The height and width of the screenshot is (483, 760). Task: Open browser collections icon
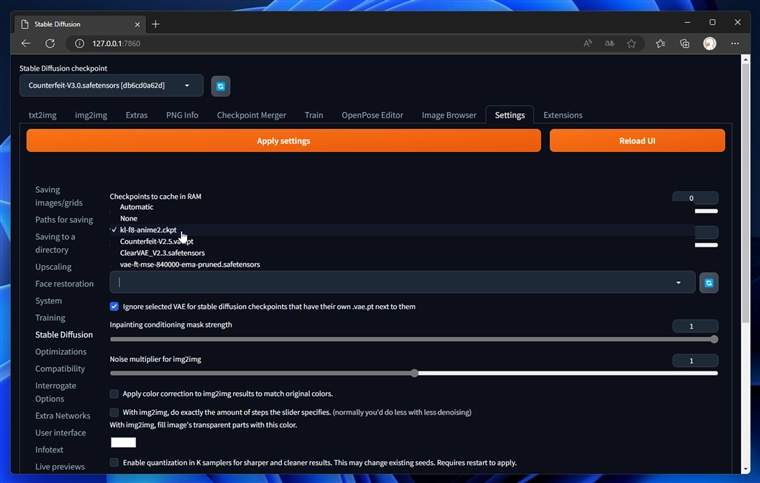(684, 44)
